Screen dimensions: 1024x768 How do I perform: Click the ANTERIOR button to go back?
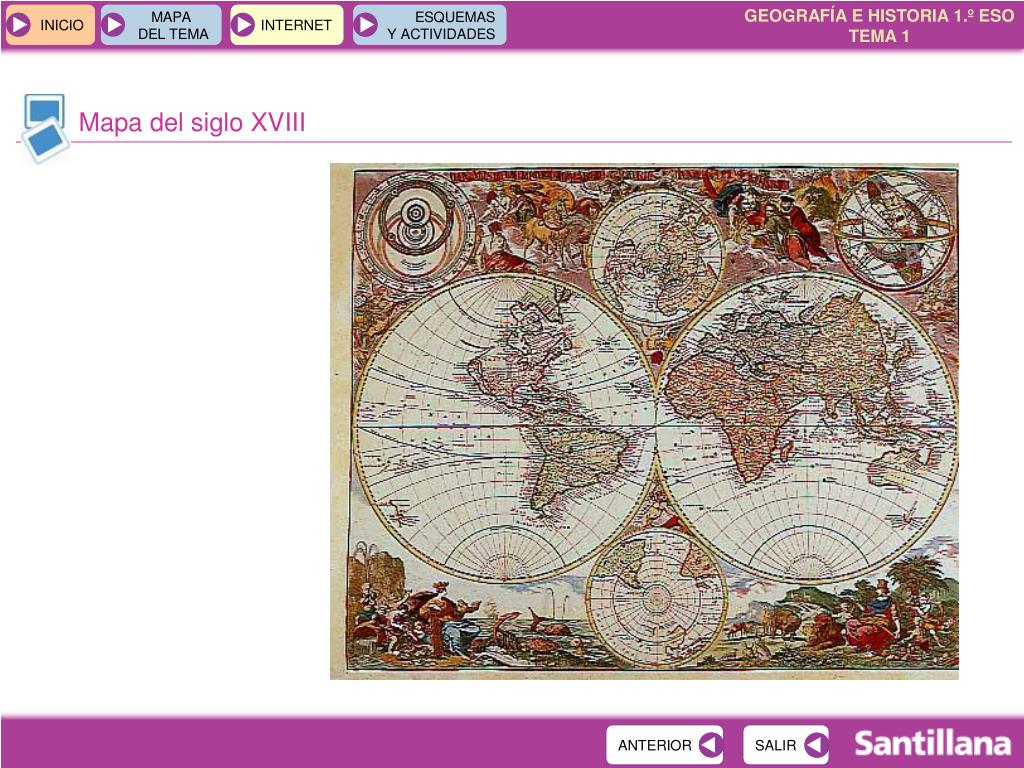tap(665, 744)
